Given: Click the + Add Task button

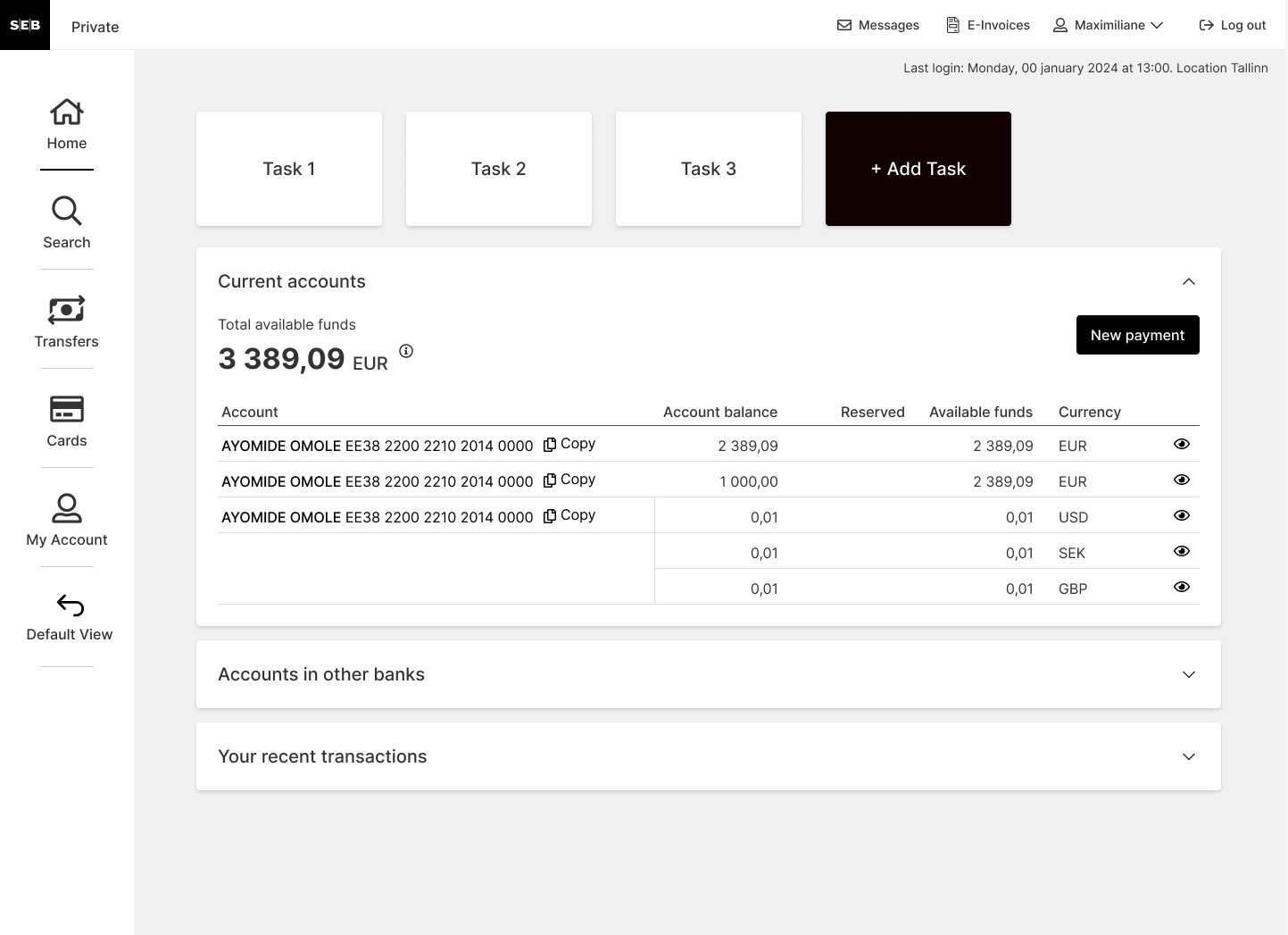Looking at the screenshot, I should tap(918, 169).
